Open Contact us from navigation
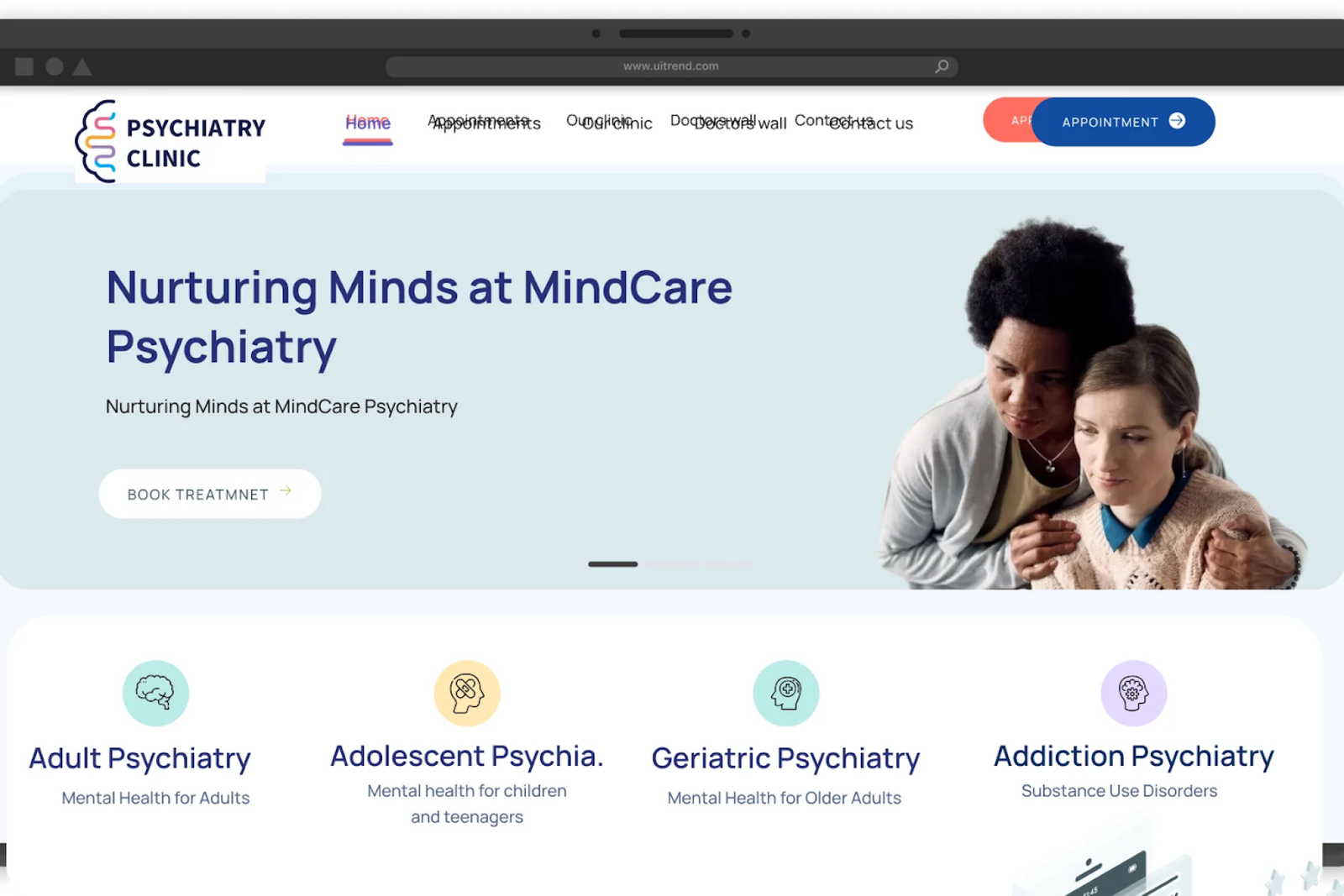This screenshot has width=1344, height=896. tap(853, 123)
